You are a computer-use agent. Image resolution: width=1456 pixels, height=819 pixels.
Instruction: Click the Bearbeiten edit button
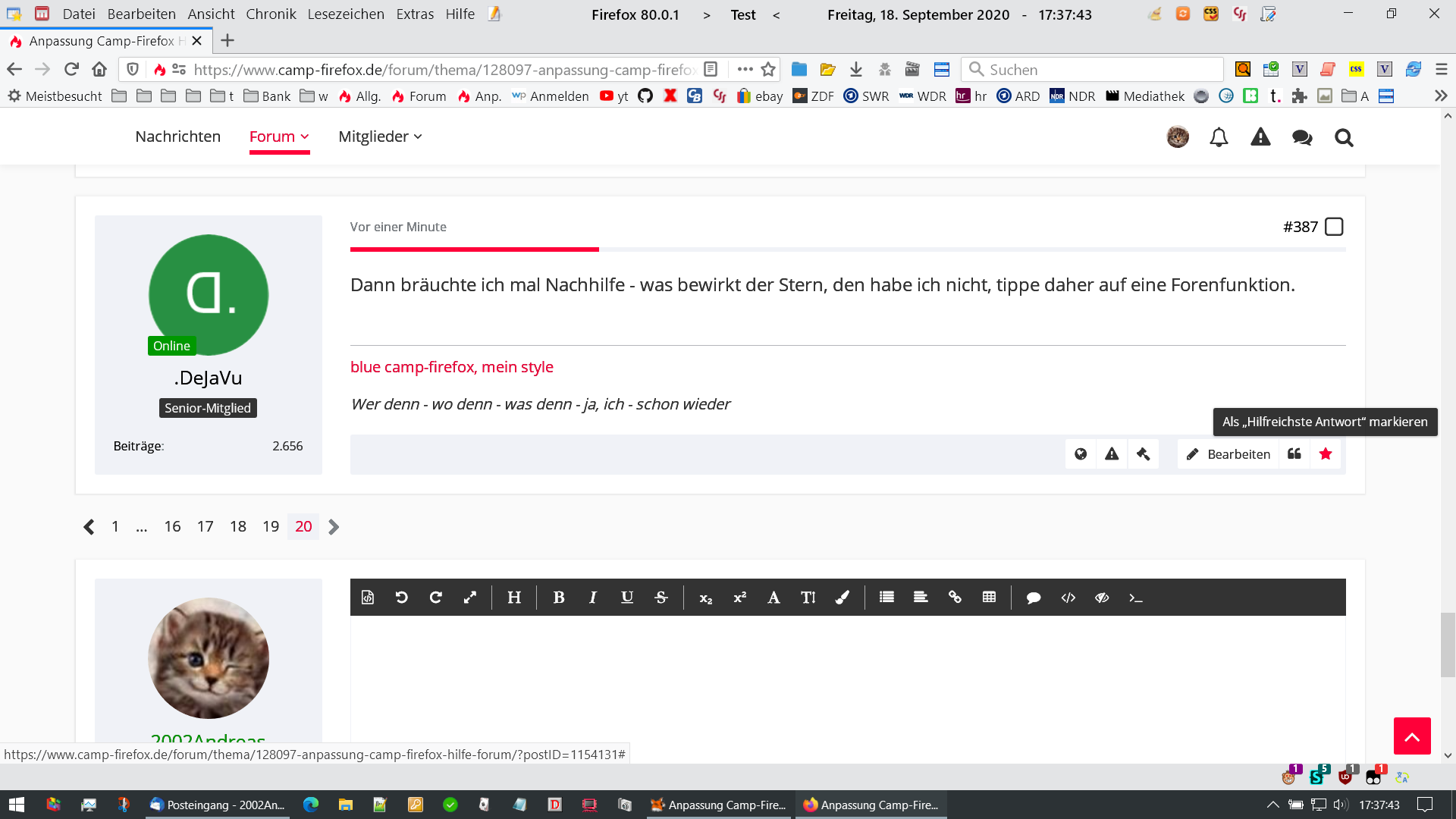[1228, 454]
